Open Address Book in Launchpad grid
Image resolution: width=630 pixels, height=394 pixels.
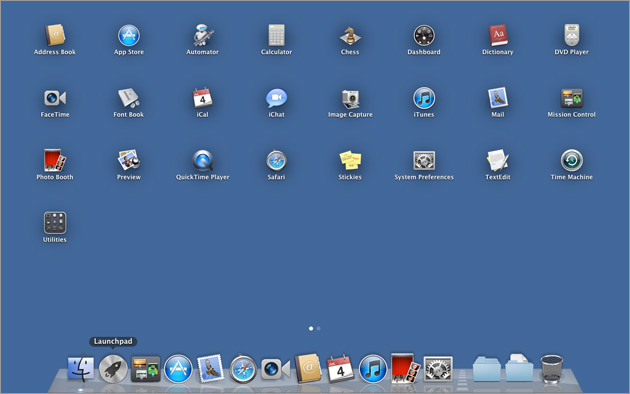pos(55,35)
